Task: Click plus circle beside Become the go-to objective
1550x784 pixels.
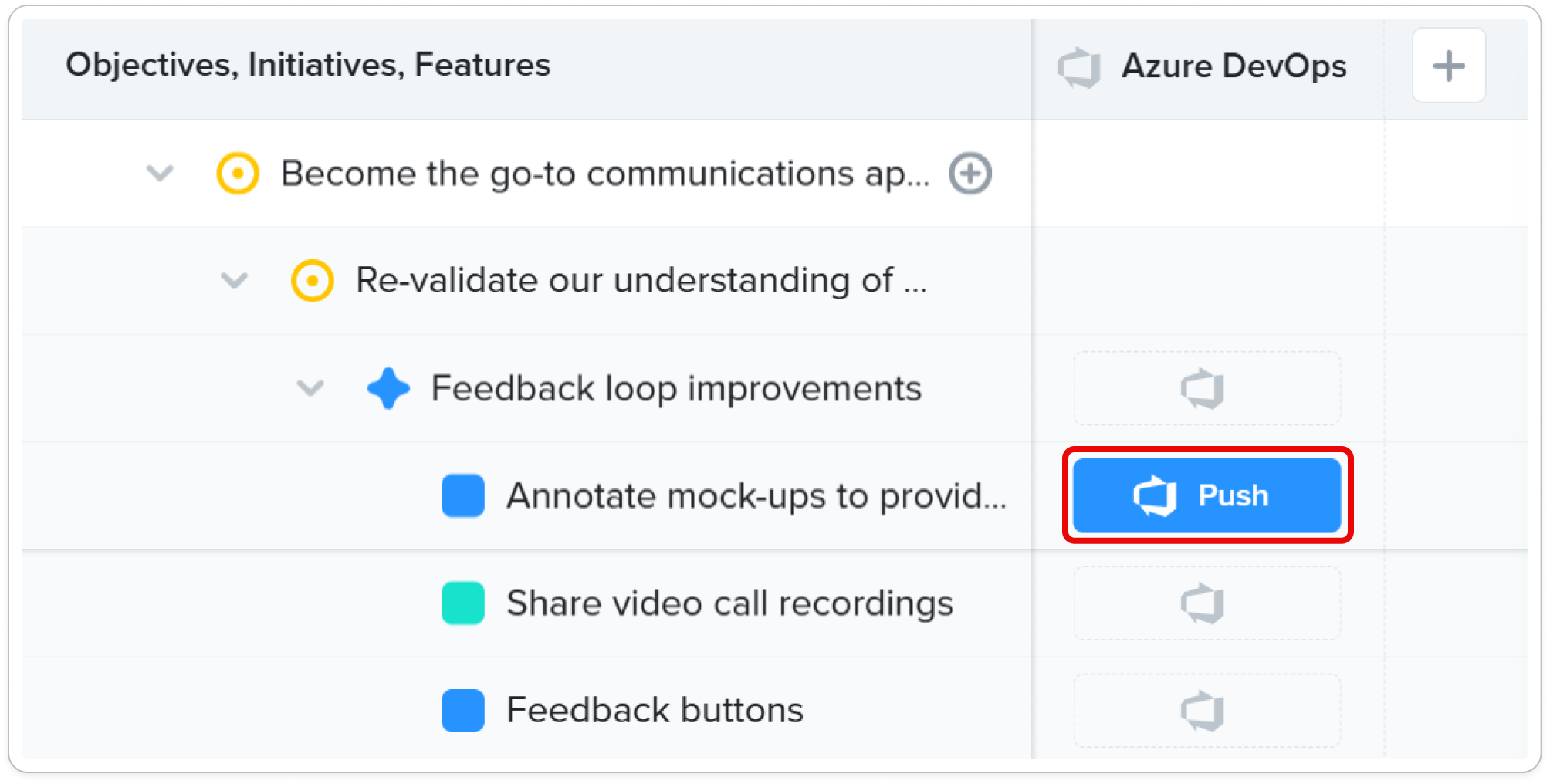Action: click(x=970, y=173)
